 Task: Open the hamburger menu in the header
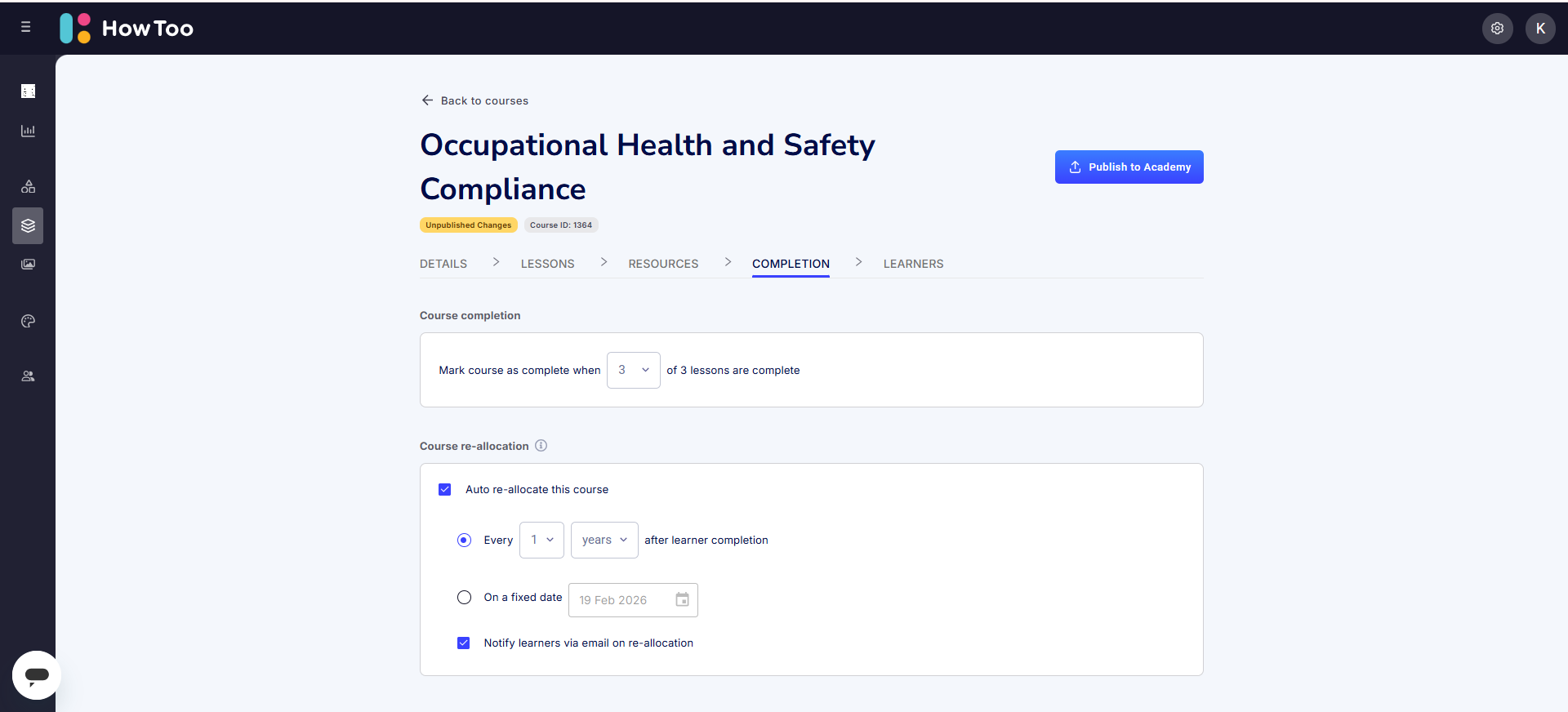click(x=26, y=27)
